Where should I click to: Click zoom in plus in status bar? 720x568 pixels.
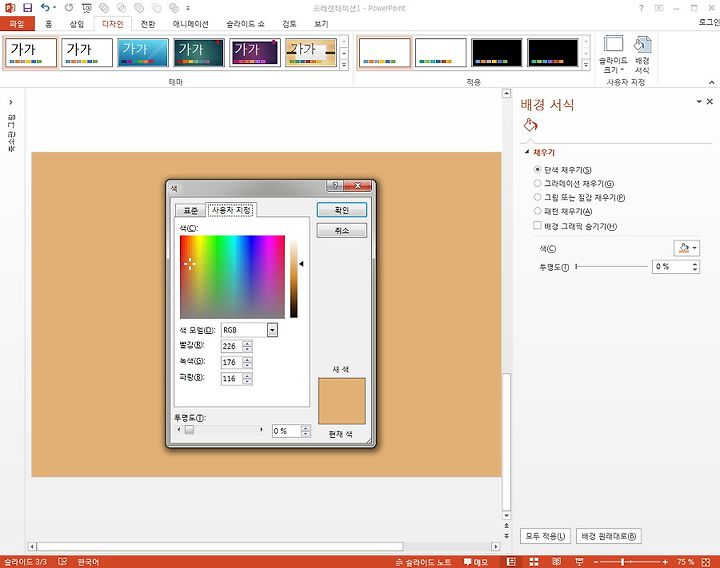coord(665,562)
